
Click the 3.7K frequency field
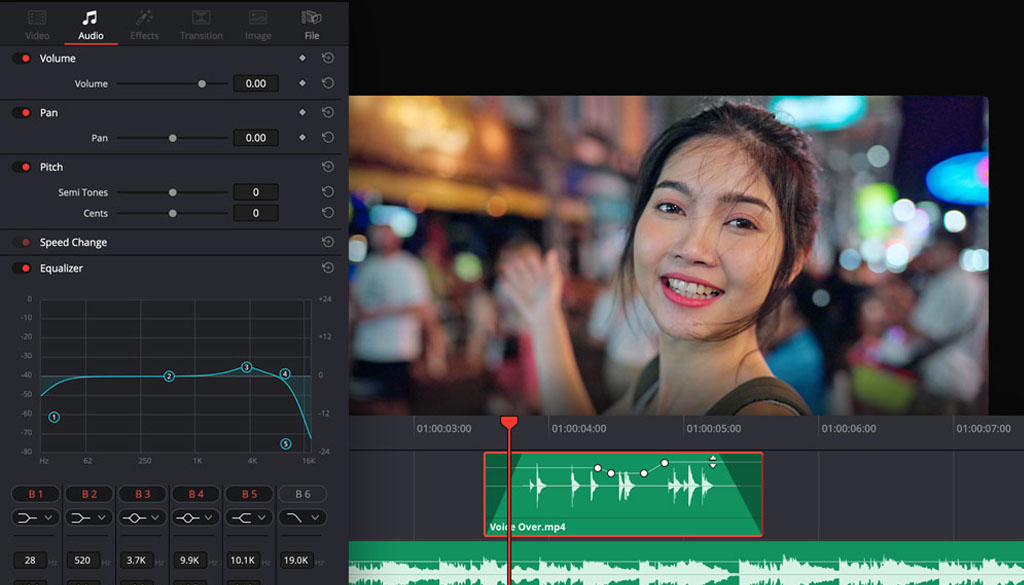(137, 560)
